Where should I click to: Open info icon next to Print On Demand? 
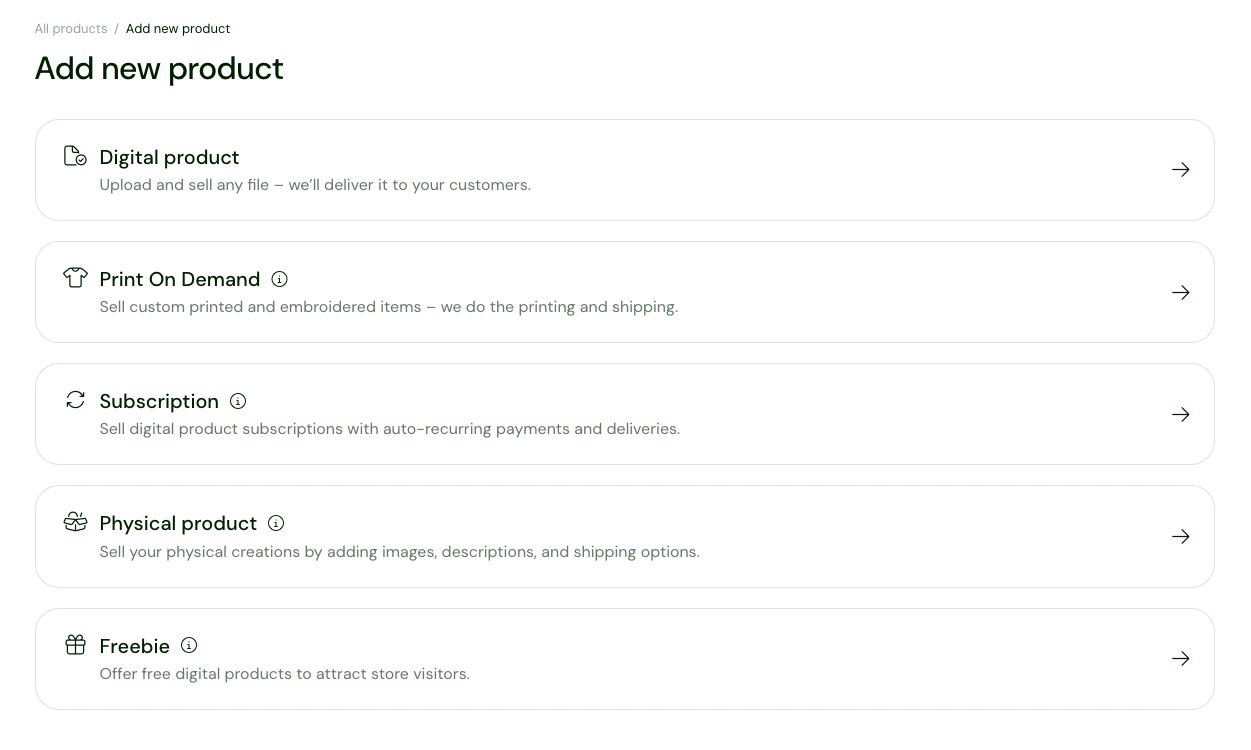[280, 279]
